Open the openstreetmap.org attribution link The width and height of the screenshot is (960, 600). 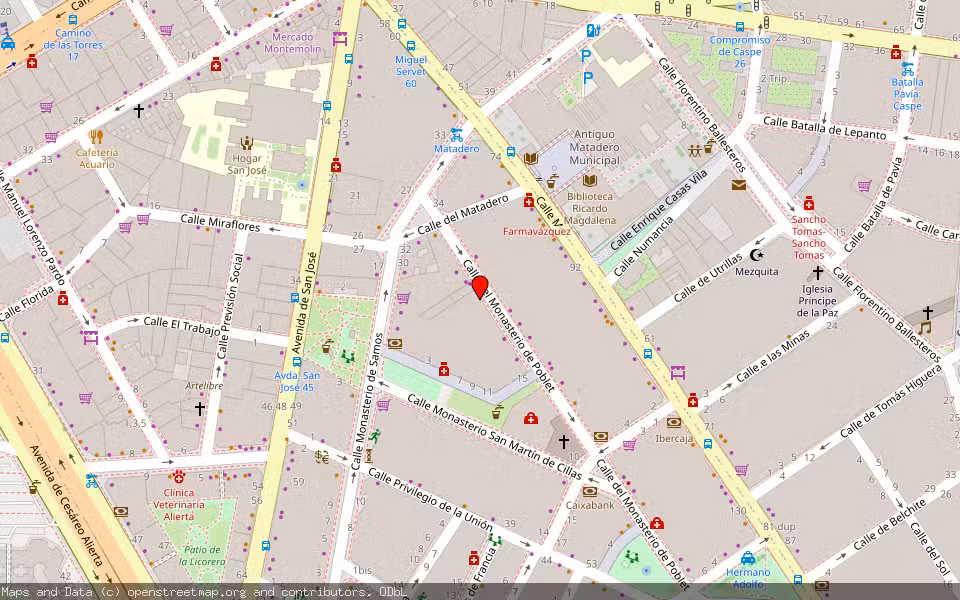pyautogui.click(x=175, y=592)
